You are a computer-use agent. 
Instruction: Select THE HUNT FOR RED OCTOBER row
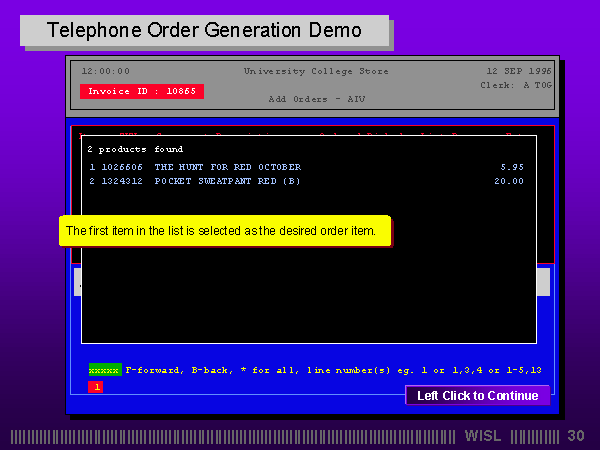tap(227, 167)
